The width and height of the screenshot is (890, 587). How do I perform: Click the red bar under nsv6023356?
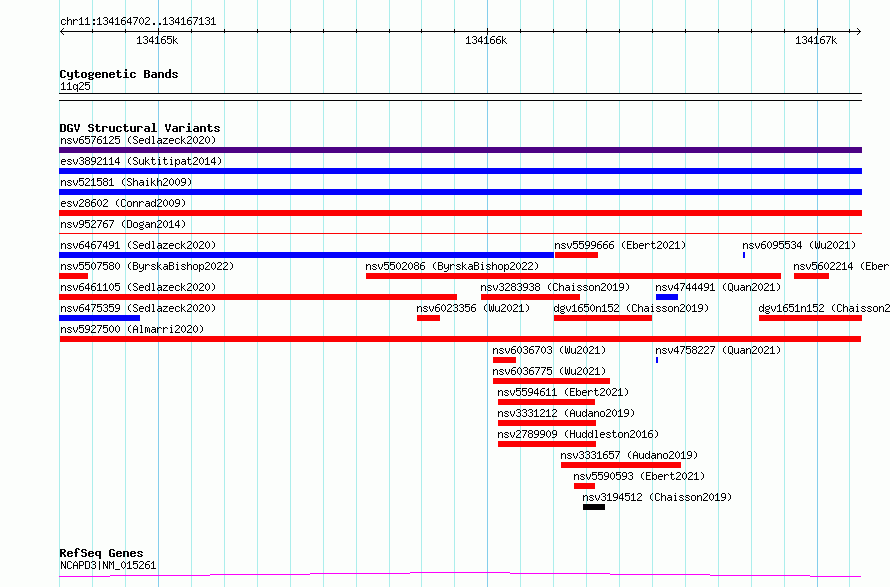tap(429, 318)
